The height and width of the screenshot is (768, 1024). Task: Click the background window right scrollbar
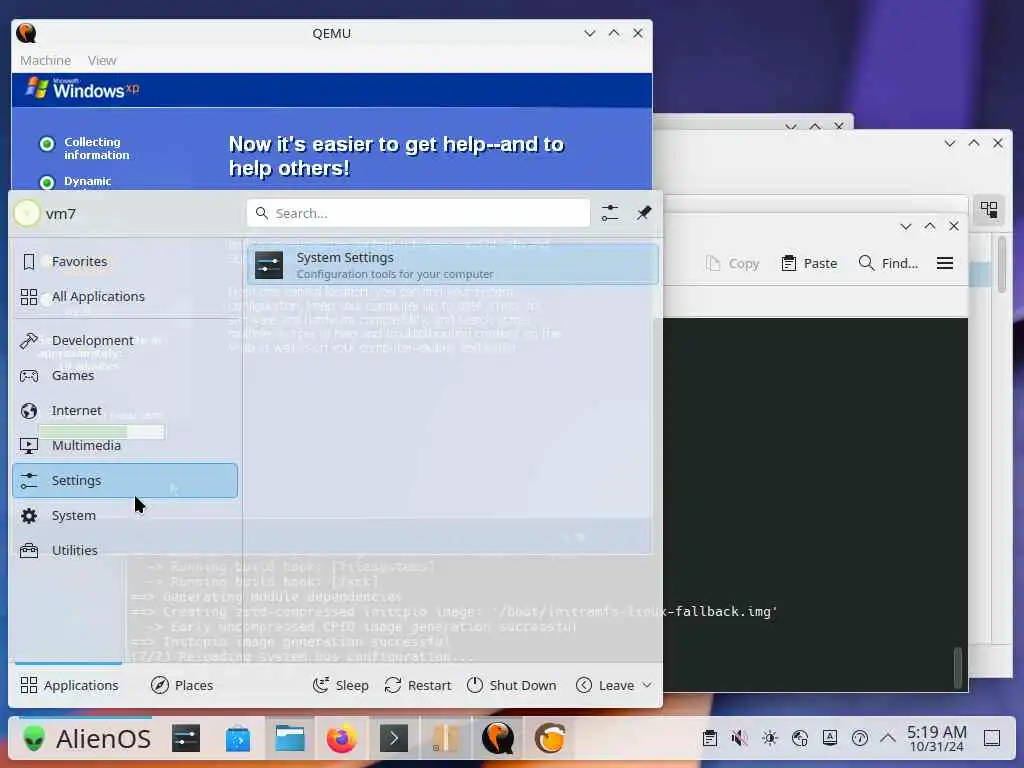click(x=1002, y=264)
